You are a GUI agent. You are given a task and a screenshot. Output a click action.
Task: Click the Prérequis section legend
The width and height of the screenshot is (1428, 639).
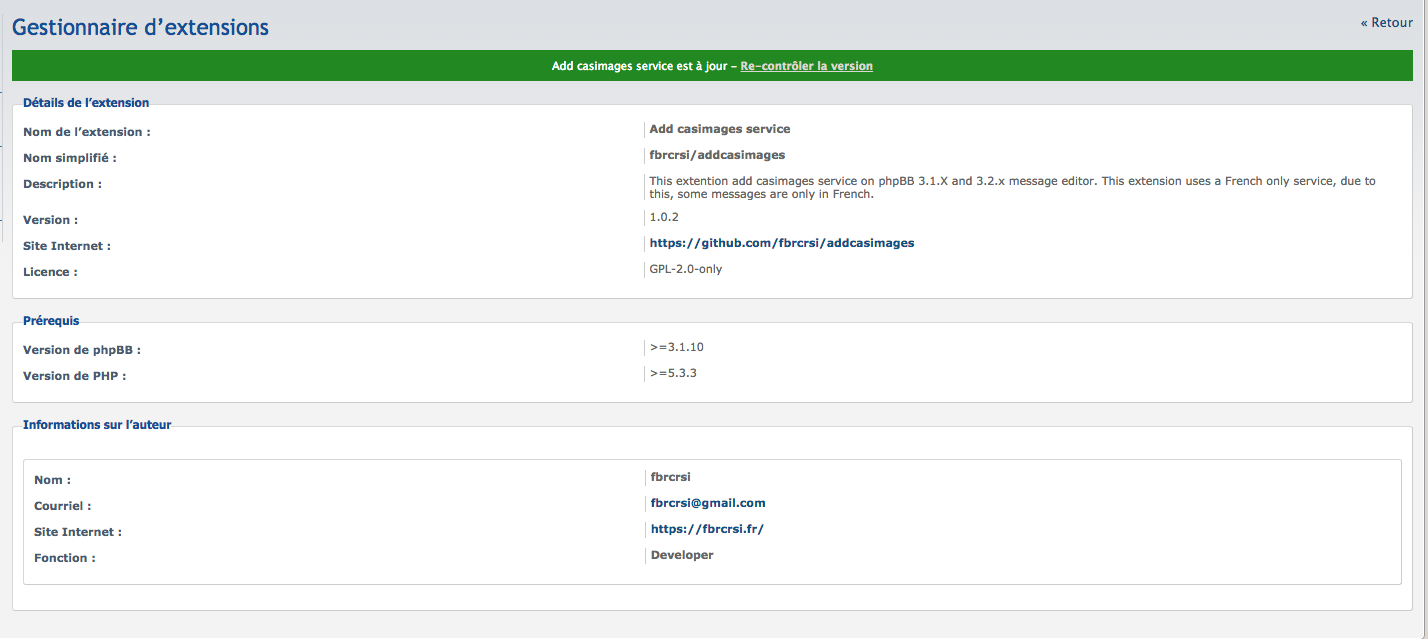click(x=51, y=321)
